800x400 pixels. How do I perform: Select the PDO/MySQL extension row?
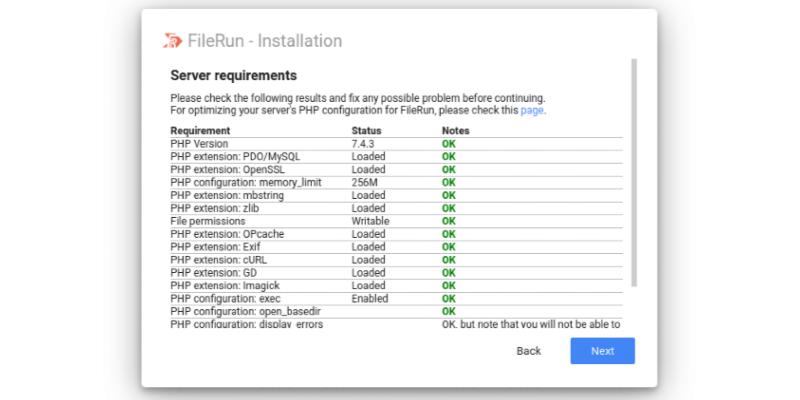(235, 157)
